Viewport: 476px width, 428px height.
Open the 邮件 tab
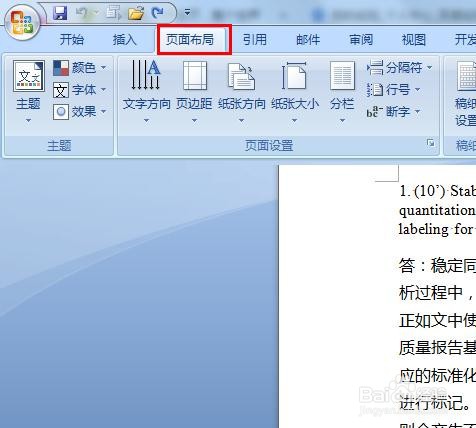[x=308, y=40]
